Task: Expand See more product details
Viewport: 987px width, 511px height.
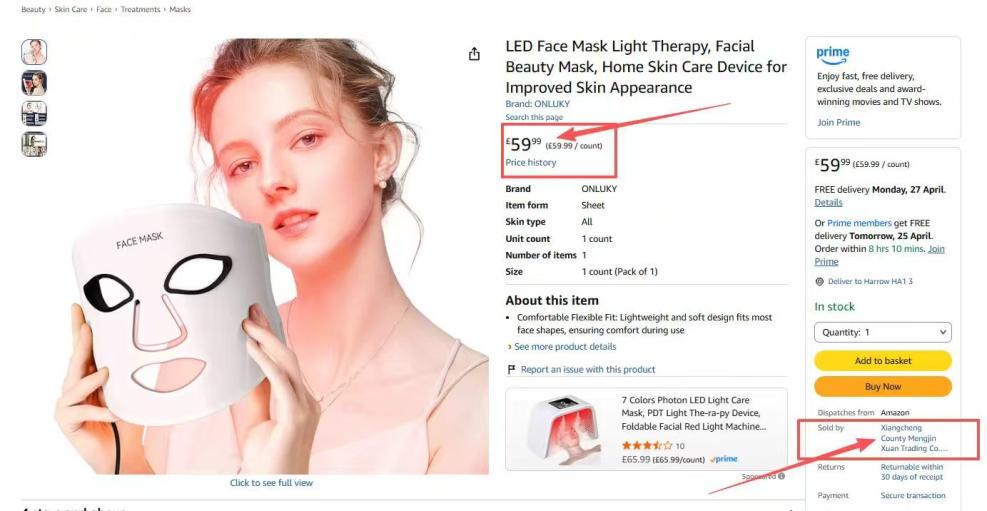Action: pos(562,347)
